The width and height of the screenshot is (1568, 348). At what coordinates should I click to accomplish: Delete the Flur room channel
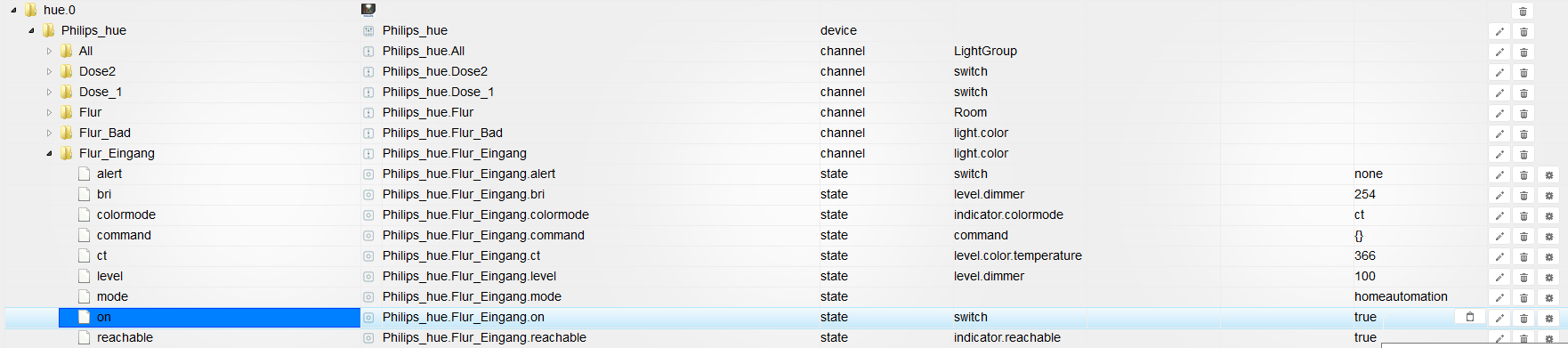tap(1524, 114)
